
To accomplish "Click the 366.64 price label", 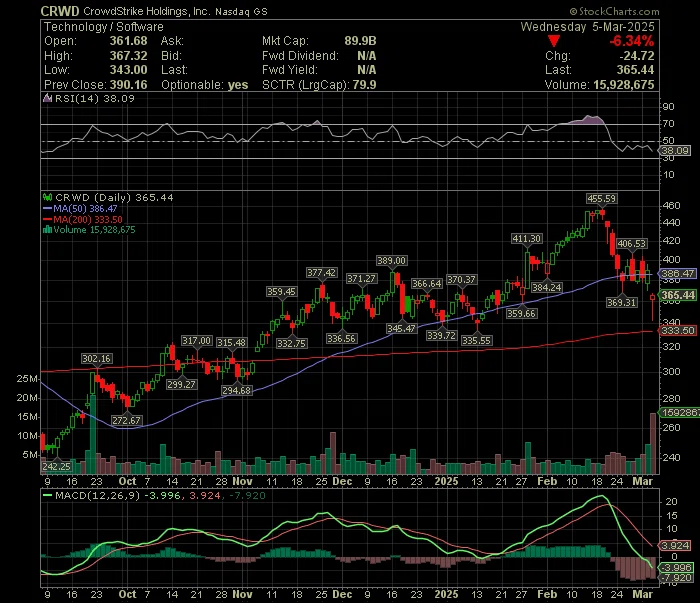I will click(x=427, y=284).
